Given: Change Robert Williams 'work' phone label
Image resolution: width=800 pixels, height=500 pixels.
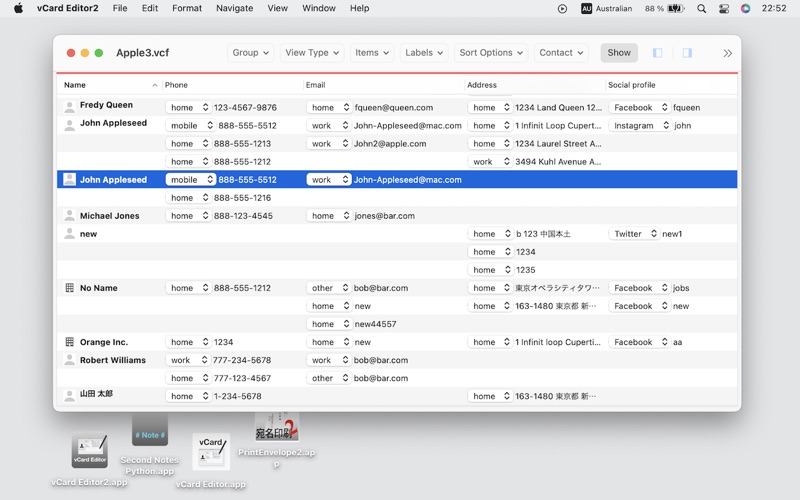Looking at the screenshot, I should pos(187,360).
